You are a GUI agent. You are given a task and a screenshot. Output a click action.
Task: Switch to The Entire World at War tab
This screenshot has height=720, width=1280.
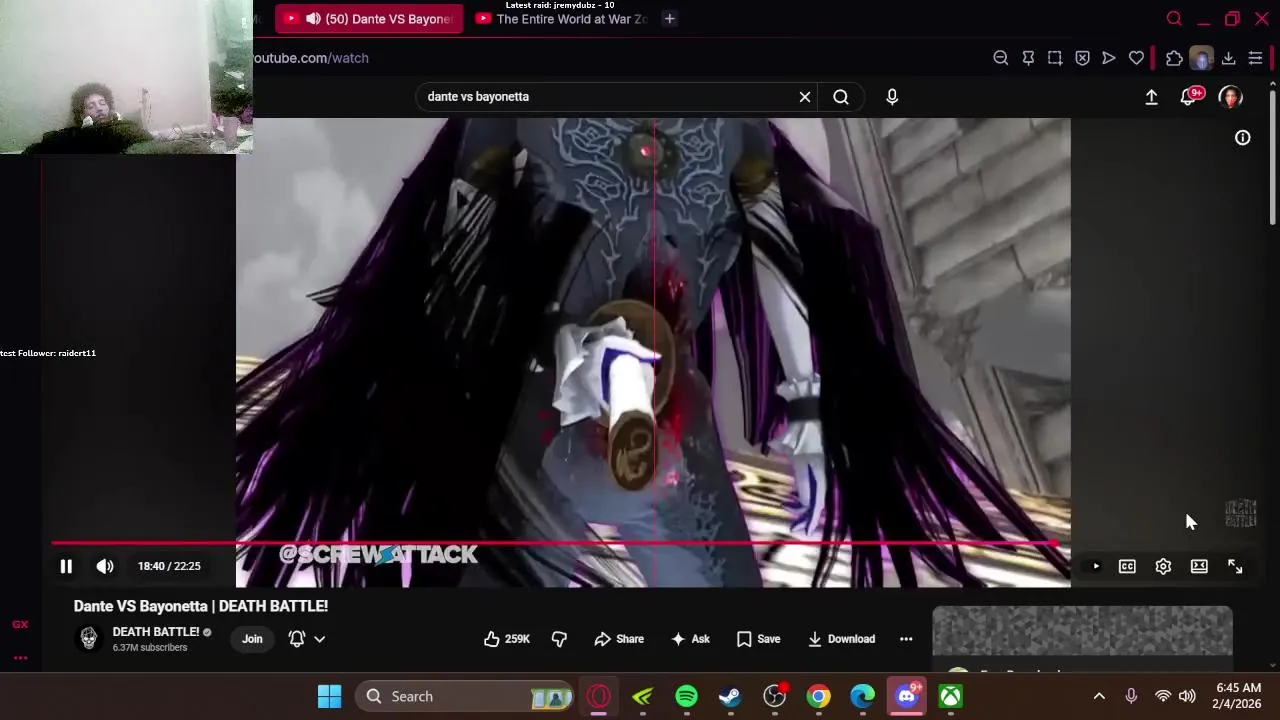tap(561, 19)
